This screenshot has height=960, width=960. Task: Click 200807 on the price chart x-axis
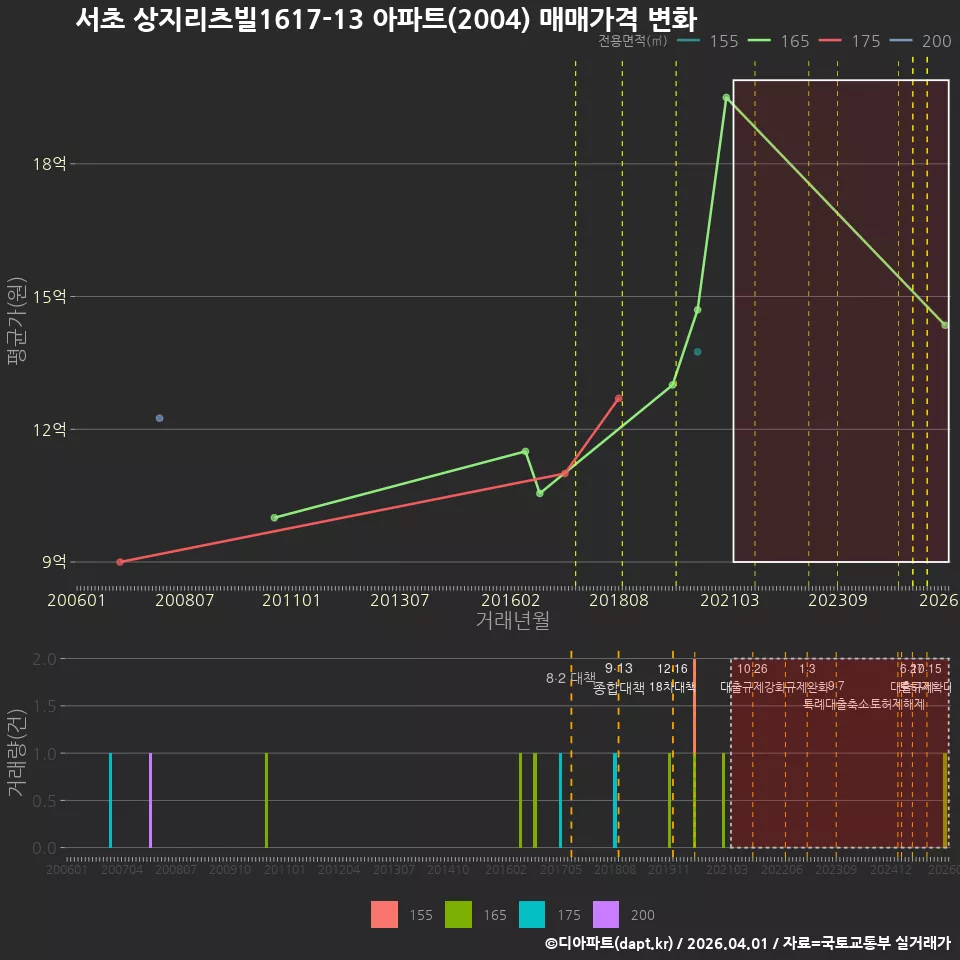pos(184,600)
